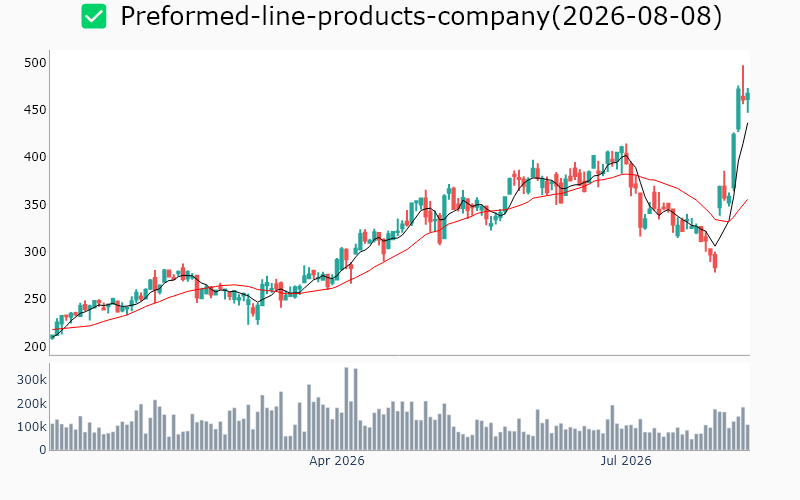800x500 pixels.
Task: Click the green checkmark icon beside title
Action: 94,16
